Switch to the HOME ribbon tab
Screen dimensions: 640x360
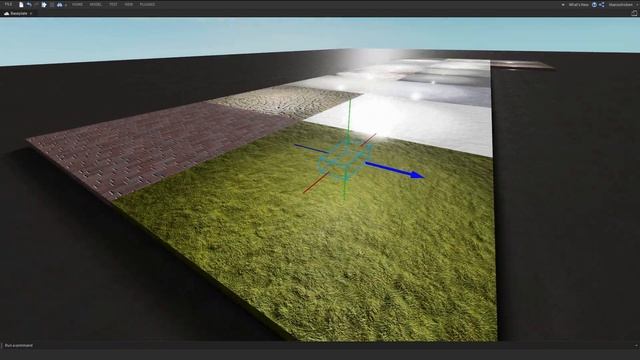pos(77,4)
